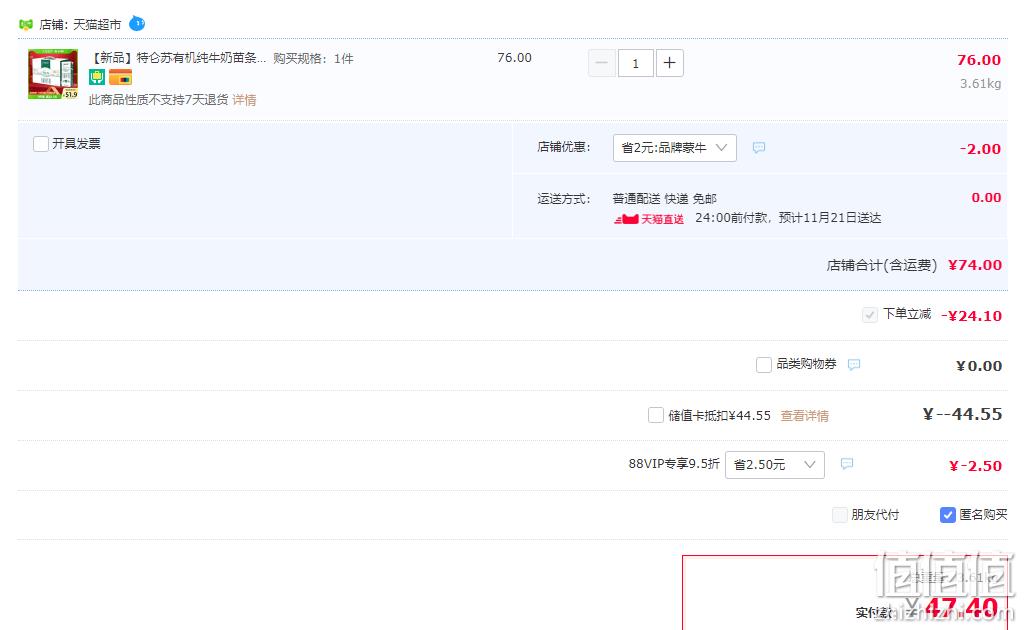Click the shipping fee amount 0.00
This screenshot has height=630, width=1024.
[986, 198]
